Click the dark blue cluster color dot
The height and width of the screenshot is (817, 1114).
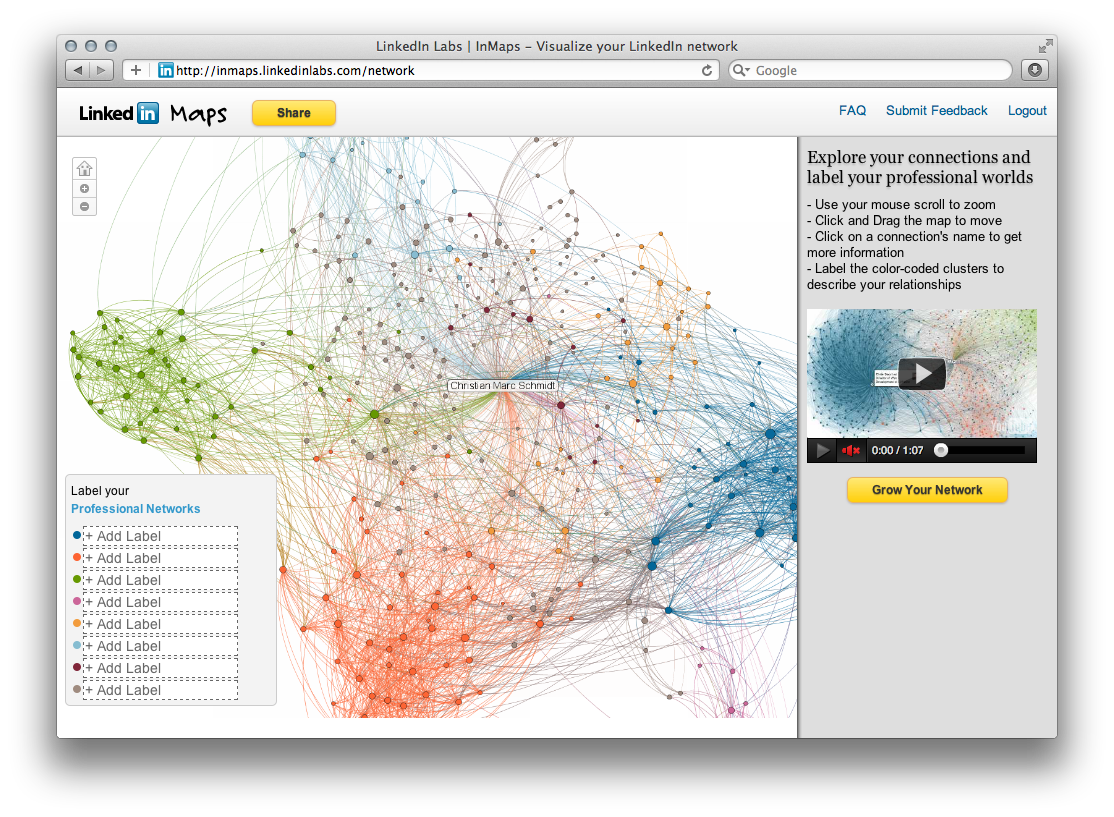point(75,536)
